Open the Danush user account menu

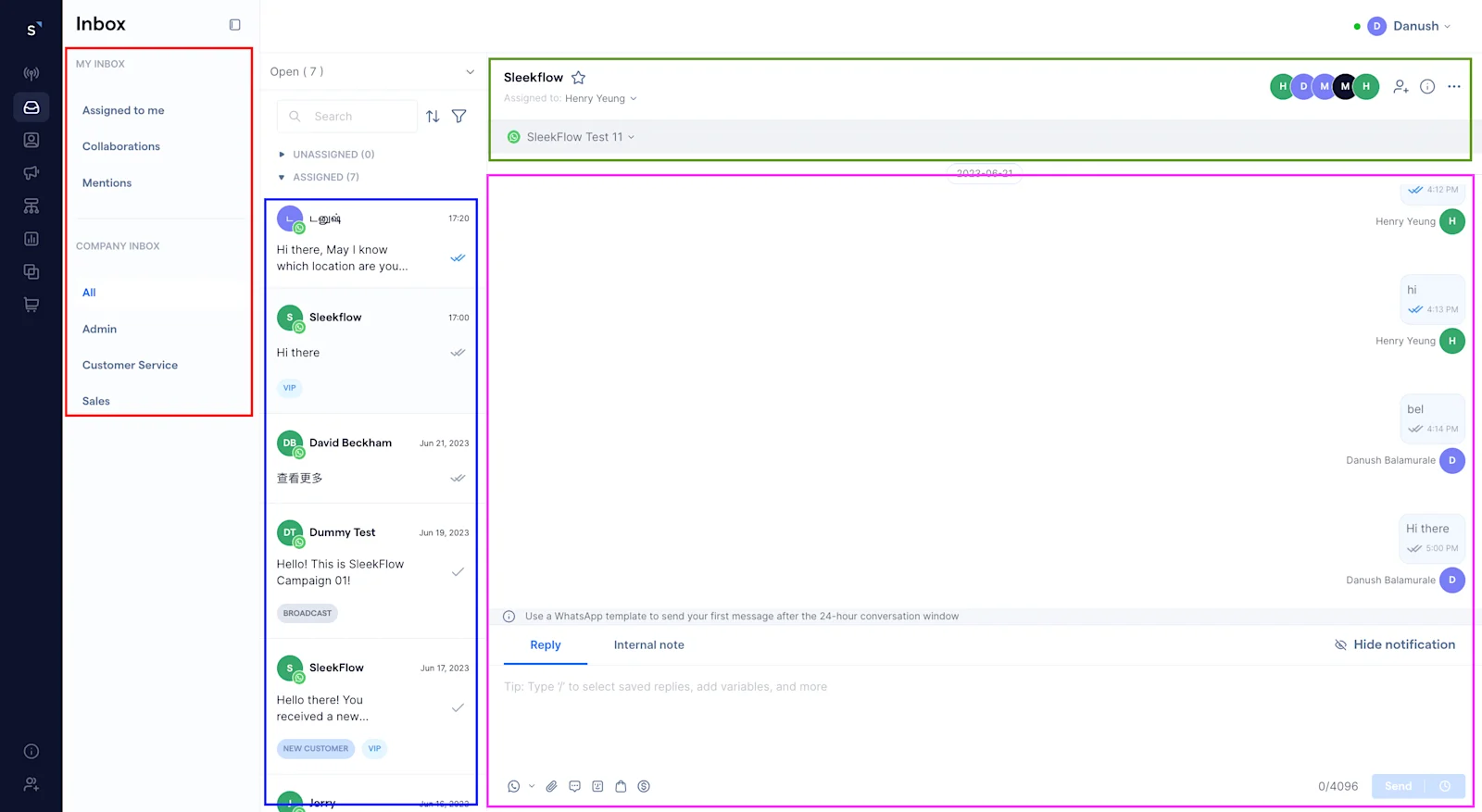(1409, 26)
